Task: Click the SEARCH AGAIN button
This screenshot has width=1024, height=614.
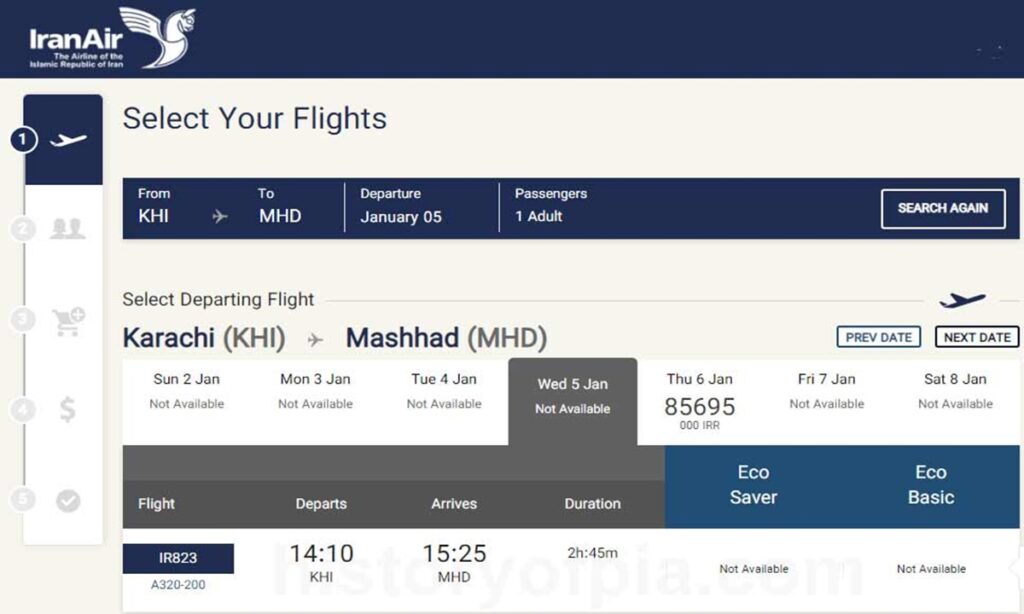Action: coord(942,208)
